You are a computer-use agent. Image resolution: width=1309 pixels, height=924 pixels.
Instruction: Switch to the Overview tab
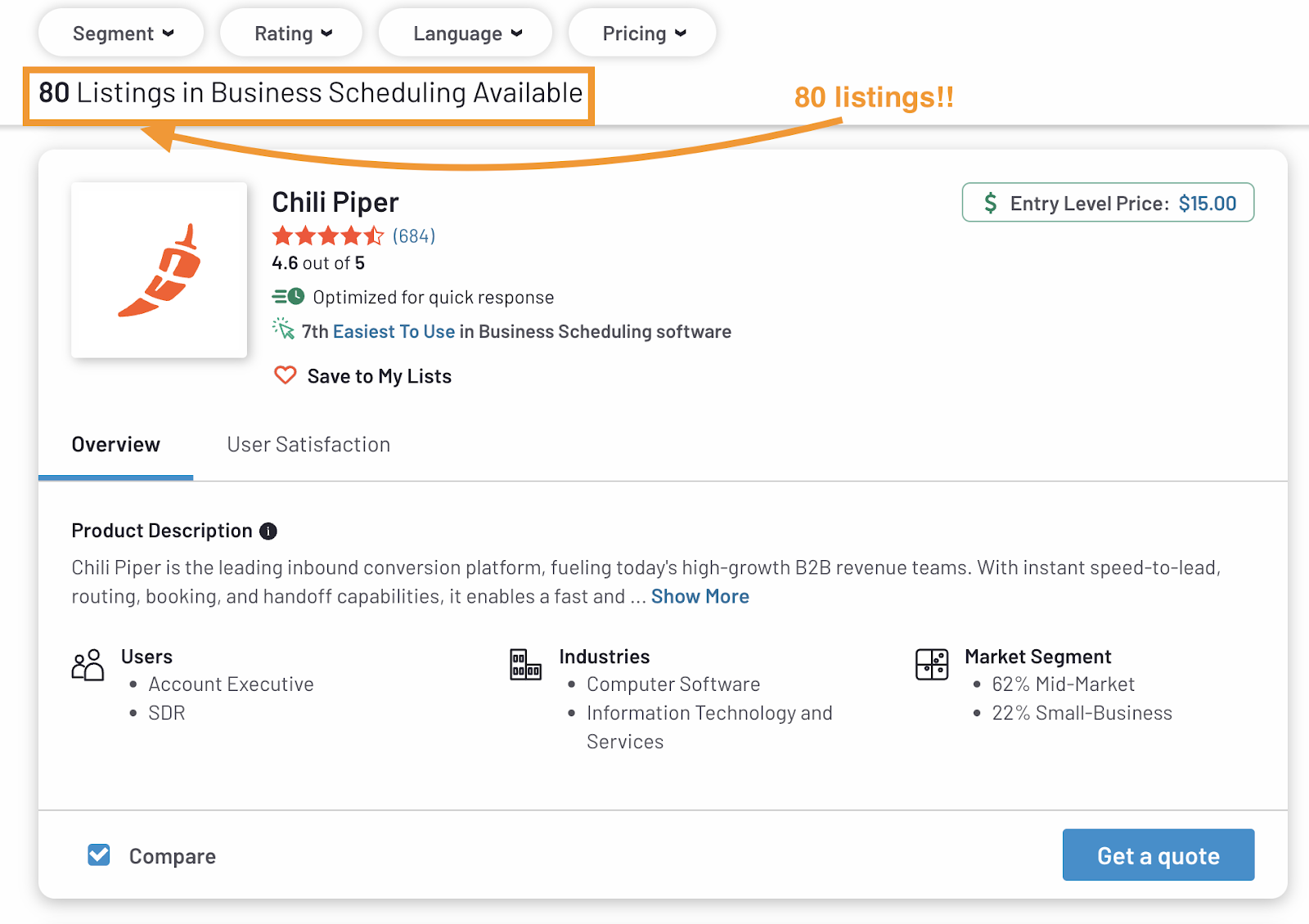pos(116,445)
